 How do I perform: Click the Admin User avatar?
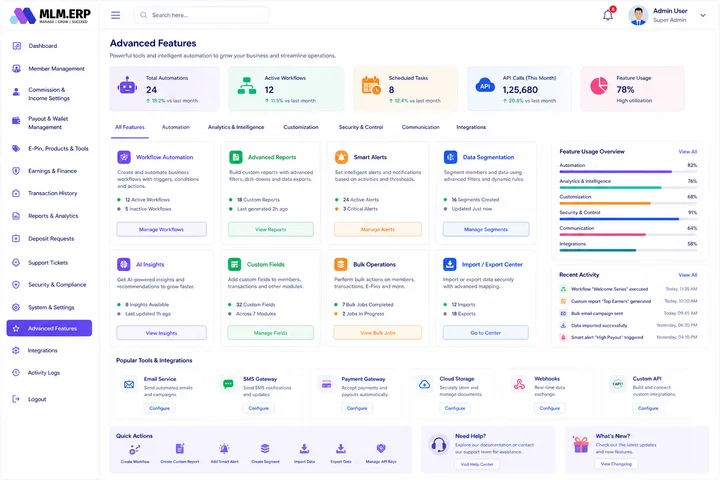click(x=638, y=15)
